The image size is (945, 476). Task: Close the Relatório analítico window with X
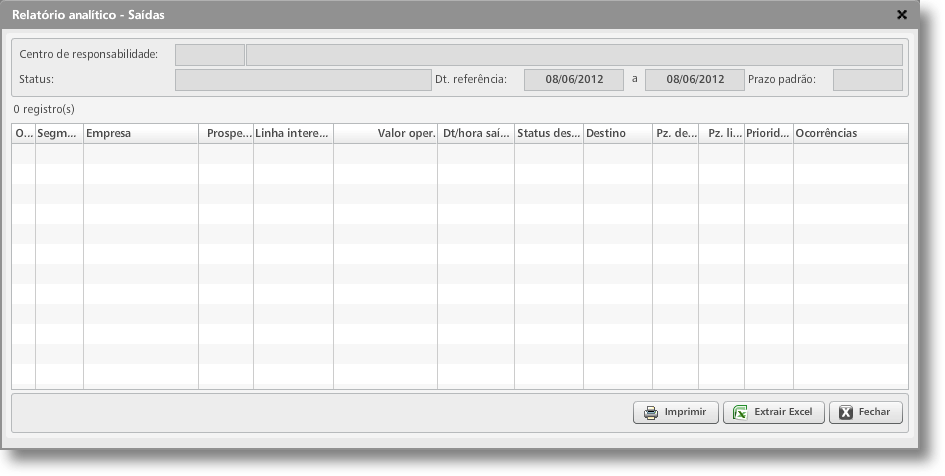(902, 15)
